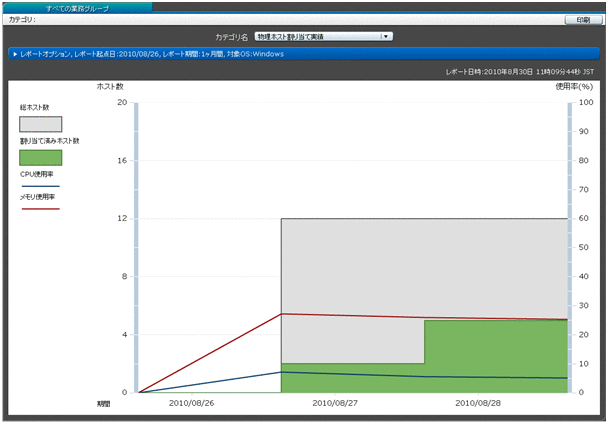609x425 pixels.
Task: Expand the レポートオプション bar triangle
Action: [15, 53]
